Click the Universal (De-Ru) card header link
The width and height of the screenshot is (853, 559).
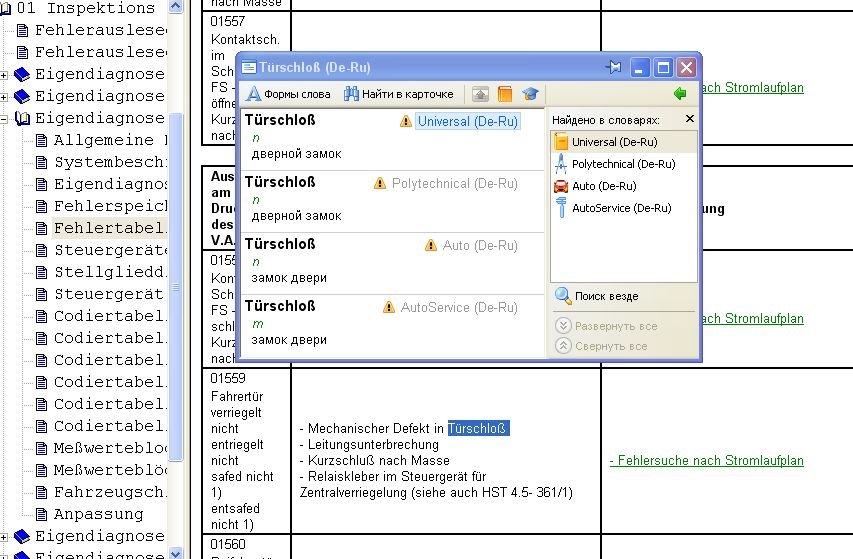click(x=468, y=121)
